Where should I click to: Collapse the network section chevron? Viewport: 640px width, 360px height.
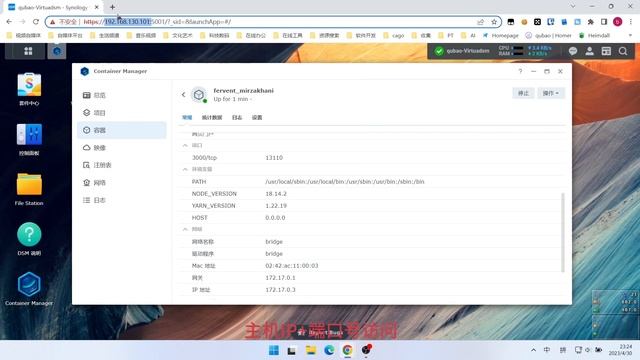tap(185, 229)
